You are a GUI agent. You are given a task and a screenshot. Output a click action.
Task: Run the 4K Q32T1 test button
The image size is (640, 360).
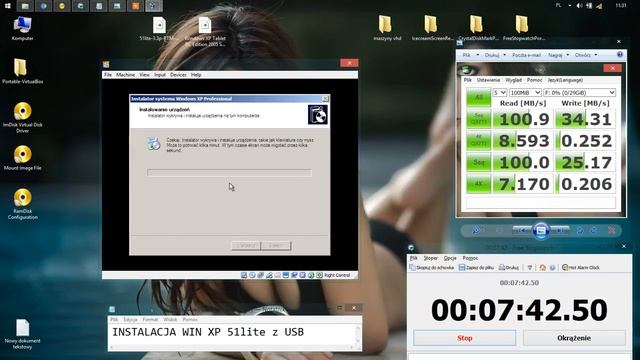[x=478, y=140]
